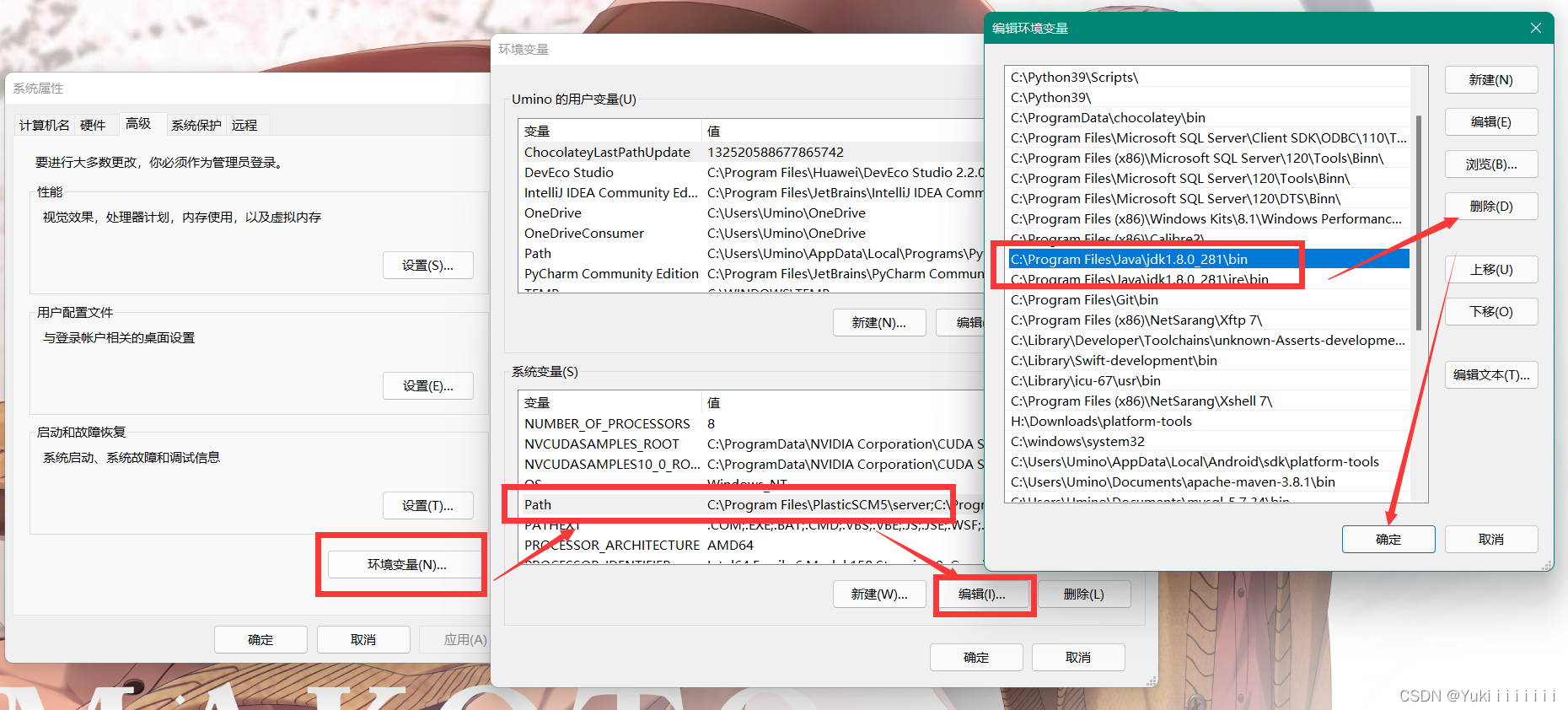The height and width of the screenshot is (710, 1568).
Task: Select C:\ProgramData\chocolatey\bin entry
Action: click(x=1208, y=117)
